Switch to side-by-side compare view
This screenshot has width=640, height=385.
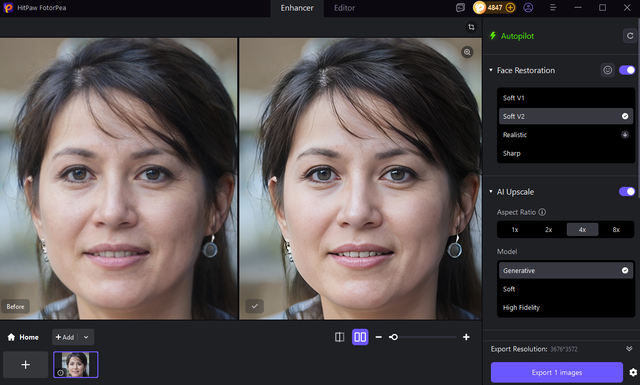click(x=360, y=337)
